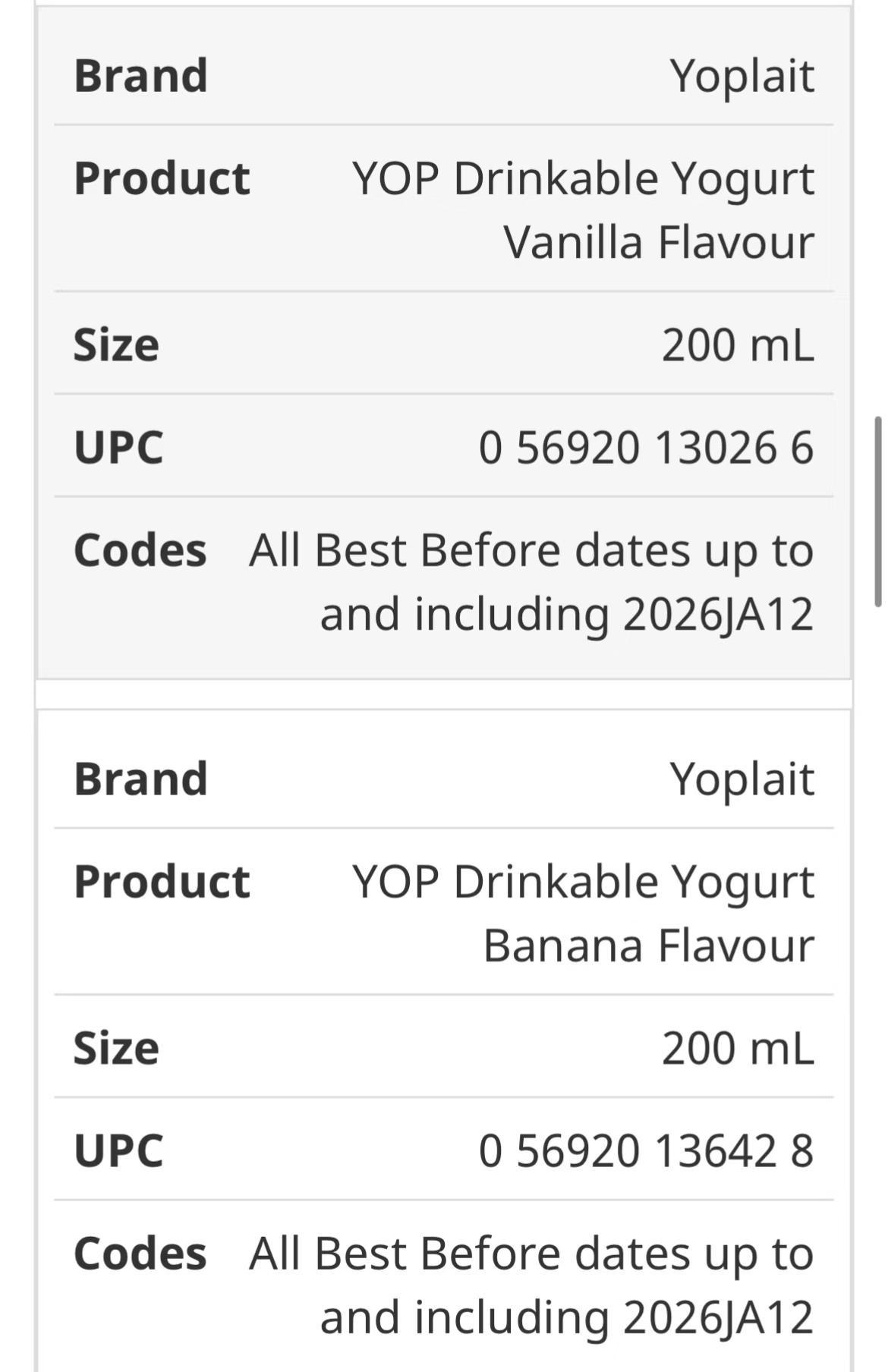Click the Yoplait brand in the second card

(x=742, y=779)
